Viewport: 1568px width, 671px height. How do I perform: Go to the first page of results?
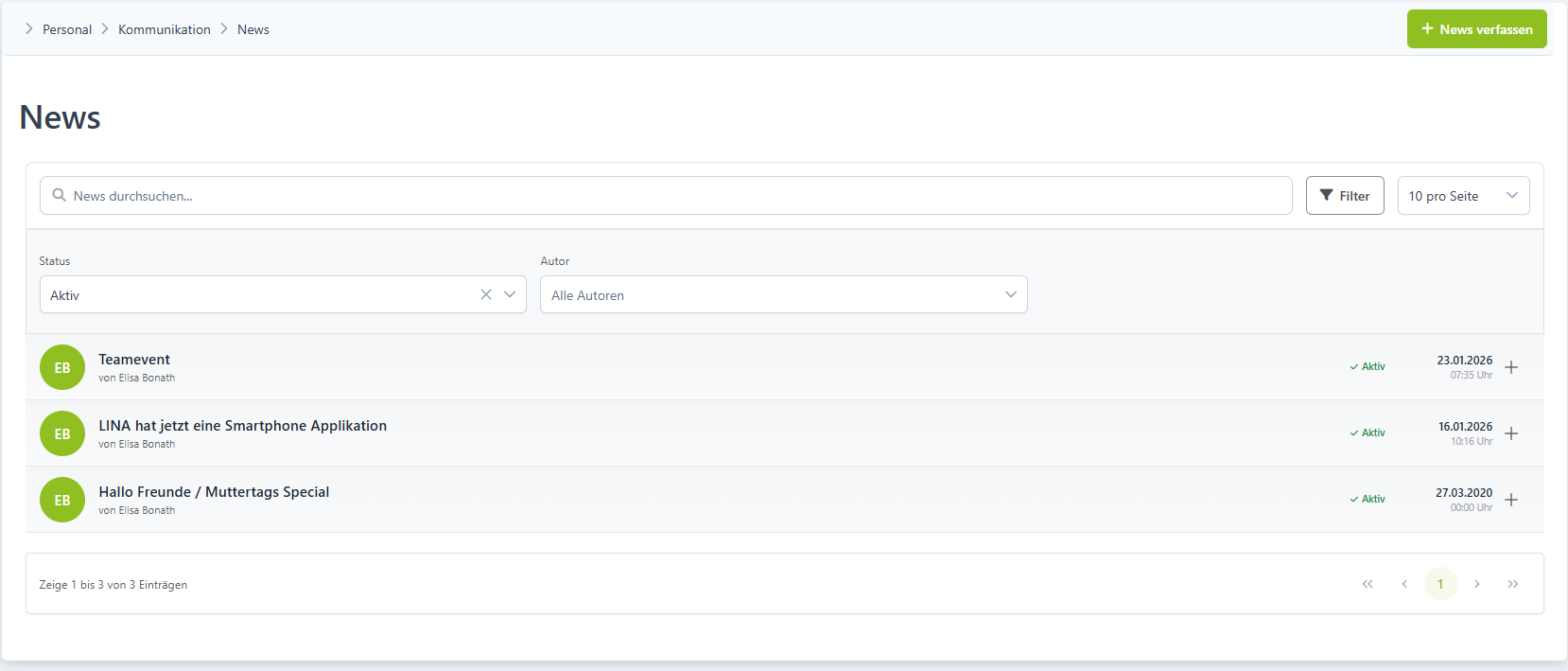[x=1368, y=584]
